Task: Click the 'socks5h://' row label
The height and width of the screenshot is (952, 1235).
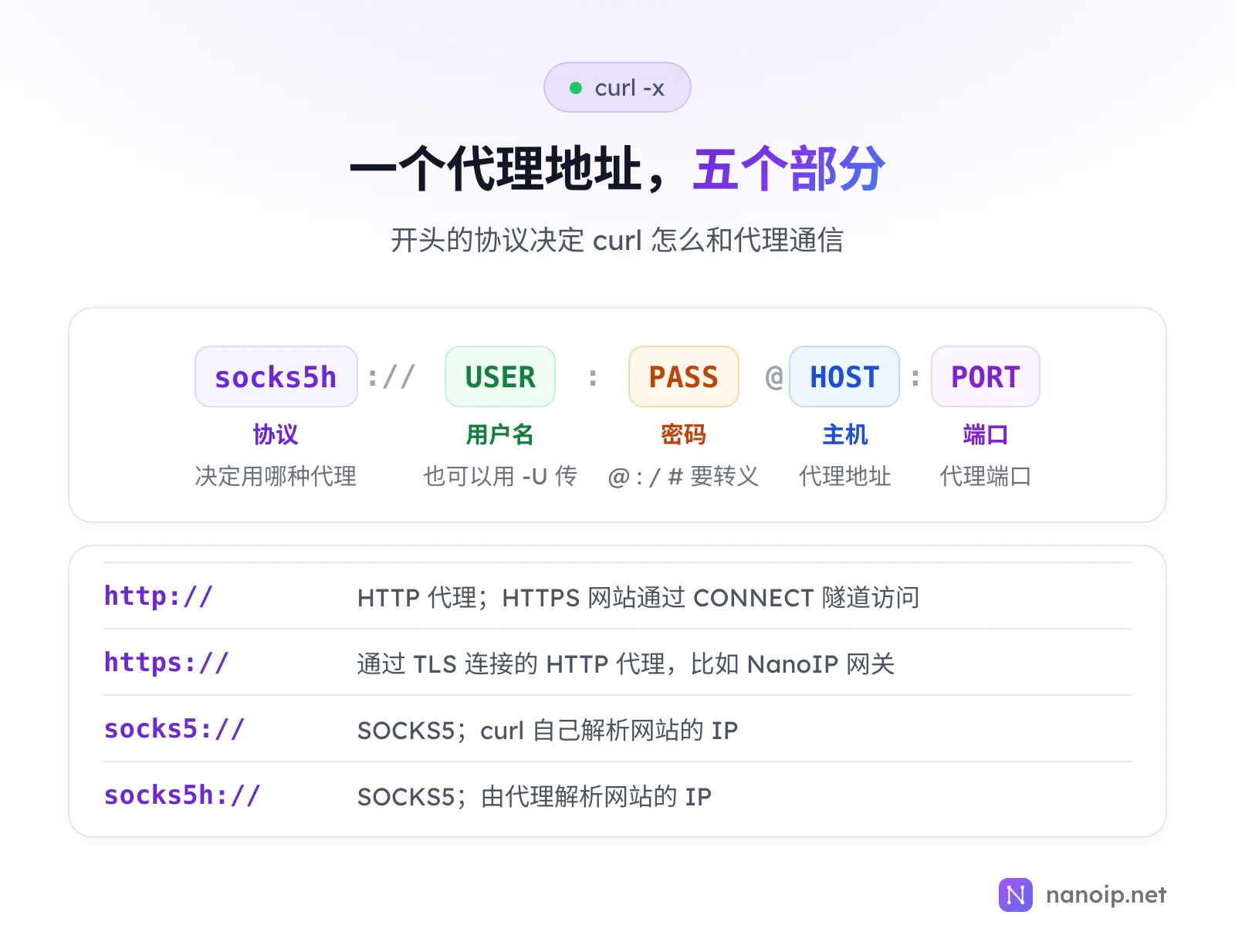Action: 182,795
